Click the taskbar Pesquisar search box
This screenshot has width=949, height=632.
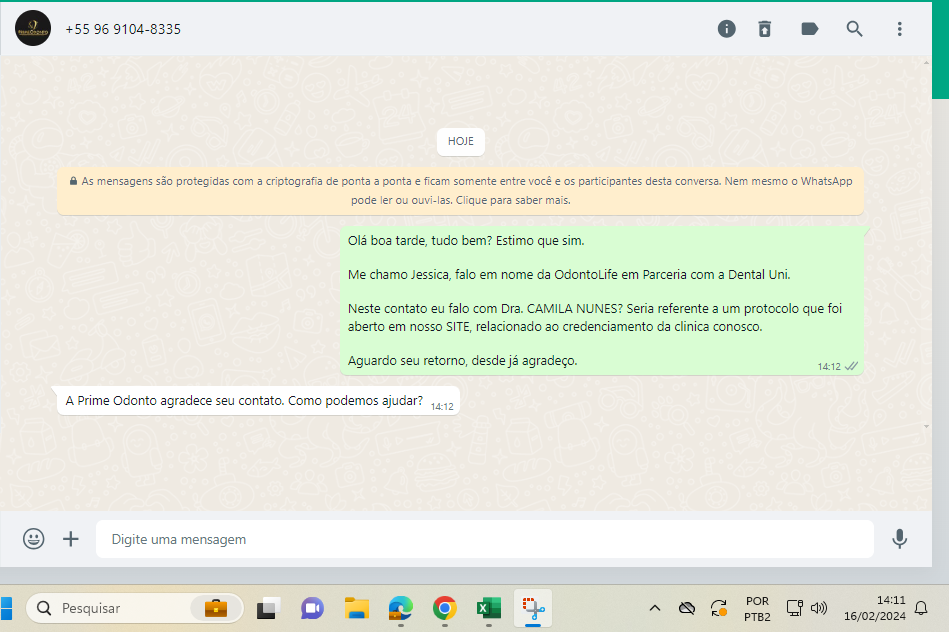pyautogui.click(x=134, y=608)
